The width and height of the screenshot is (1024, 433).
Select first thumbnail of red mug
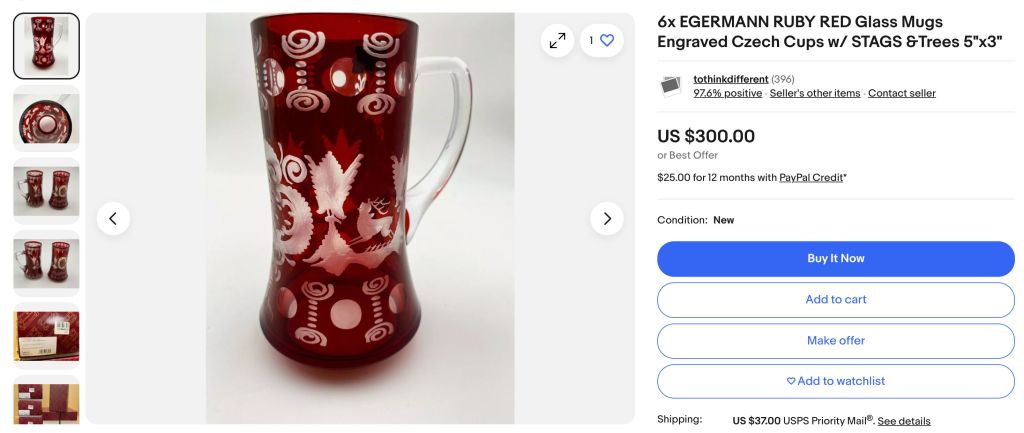(x=46, y=46)
